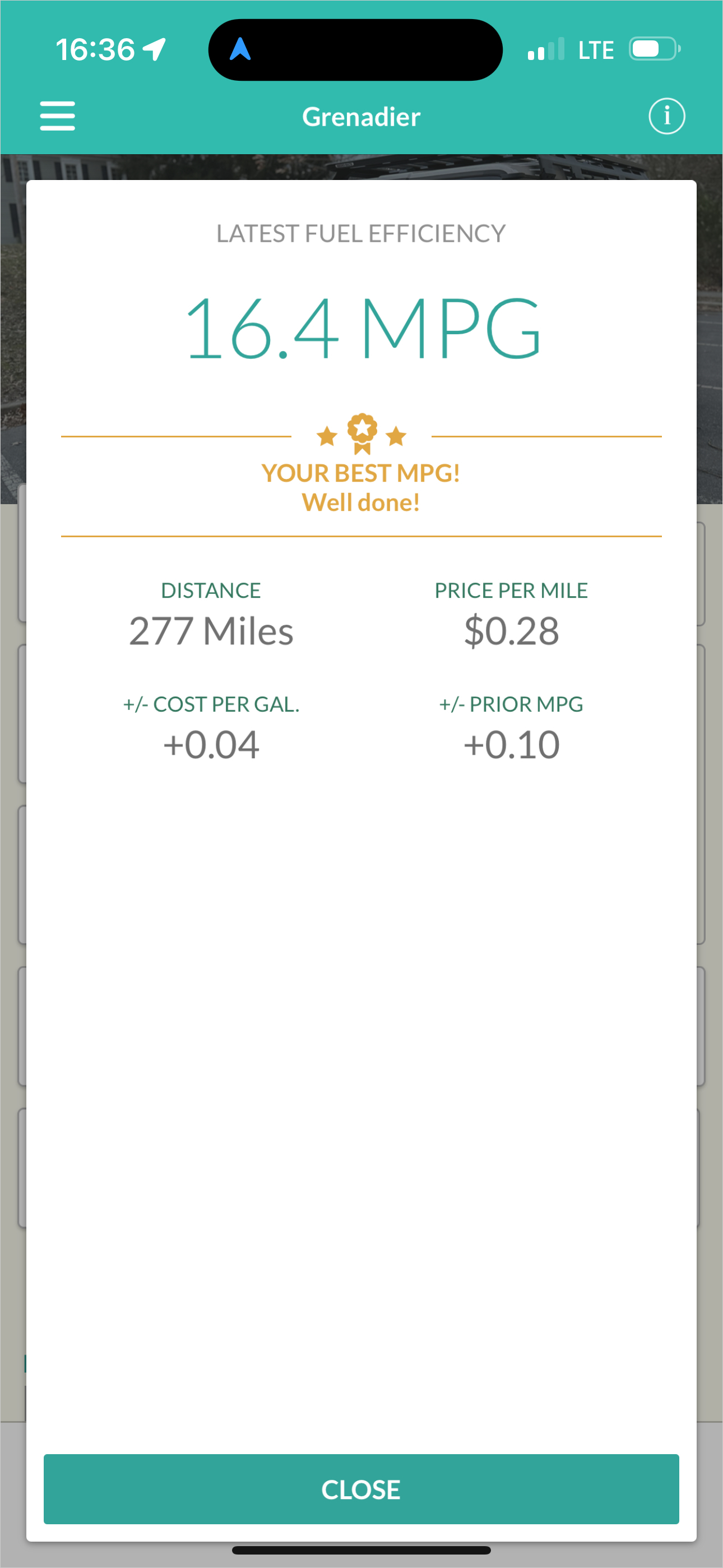The width and height of the screenshot is (723, 1568).
Task: Close the fuel efficiency dialog
Action: pyautogui.click(x=361, y=1489)
